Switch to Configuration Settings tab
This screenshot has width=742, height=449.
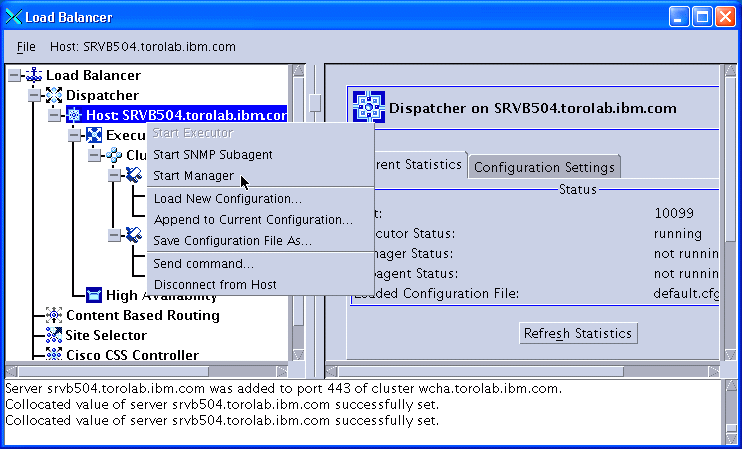[544, 167]
